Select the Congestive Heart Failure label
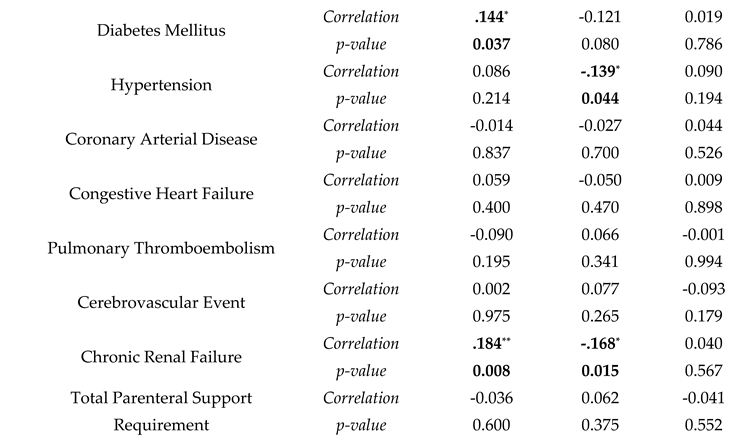 161,193
